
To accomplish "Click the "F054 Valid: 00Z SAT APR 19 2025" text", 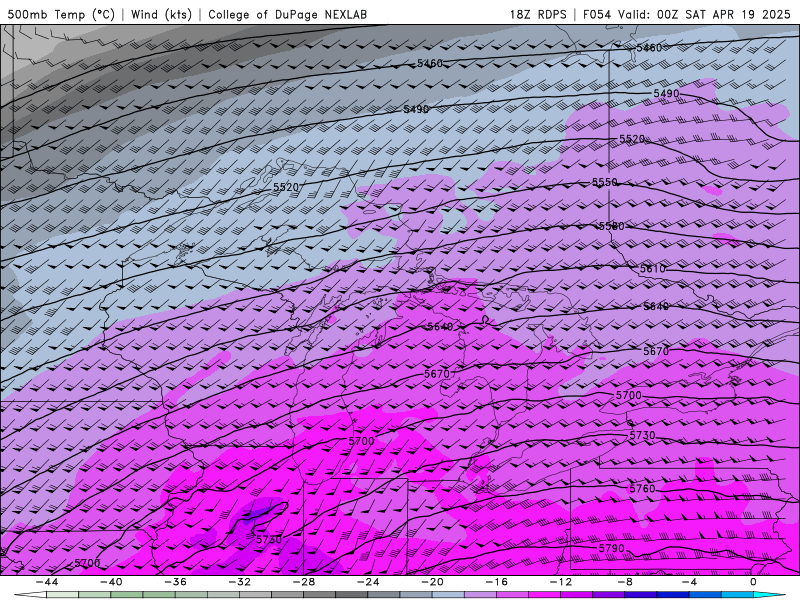I will (x=686, y=14).
